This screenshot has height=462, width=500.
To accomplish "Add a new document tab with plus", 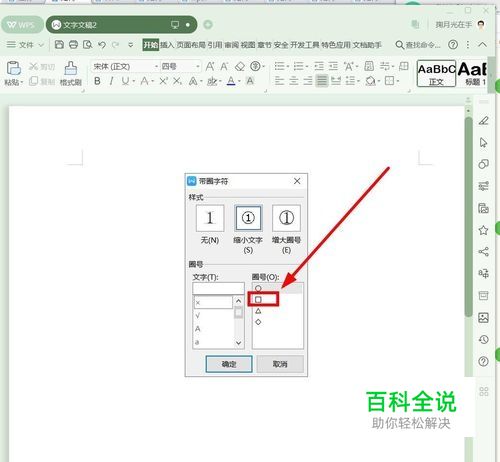I will [208, 25].
